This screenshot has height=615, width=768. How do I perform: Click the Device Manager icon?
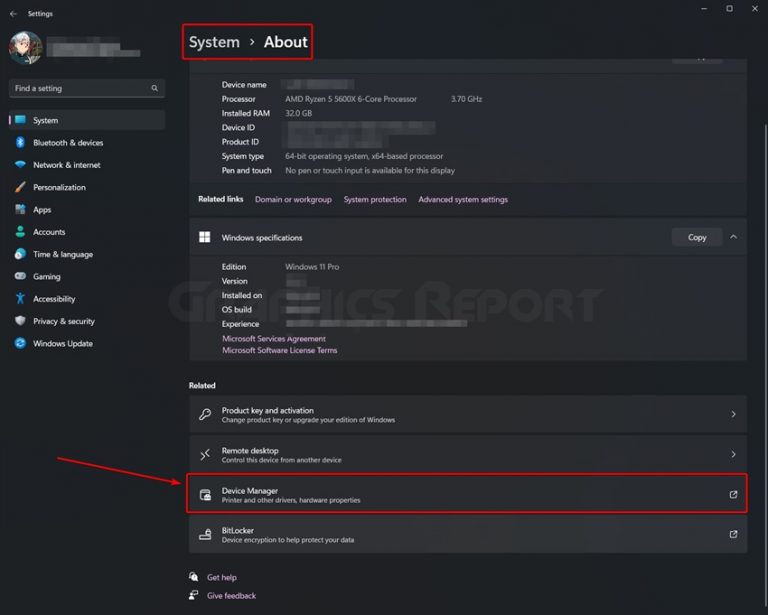click(205, 495)
